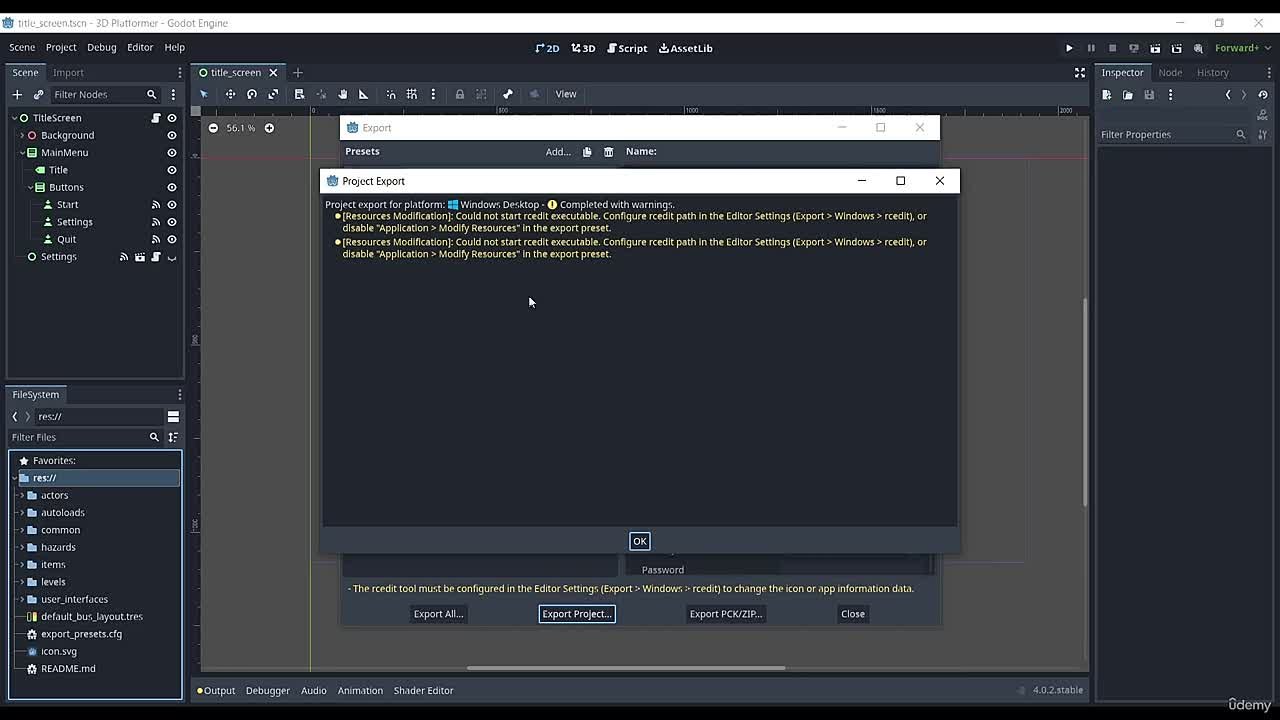This screenshot has height=720, width=1280.
Task: Activate the Ruler Mode tool
Action: (x=363, y=94)
